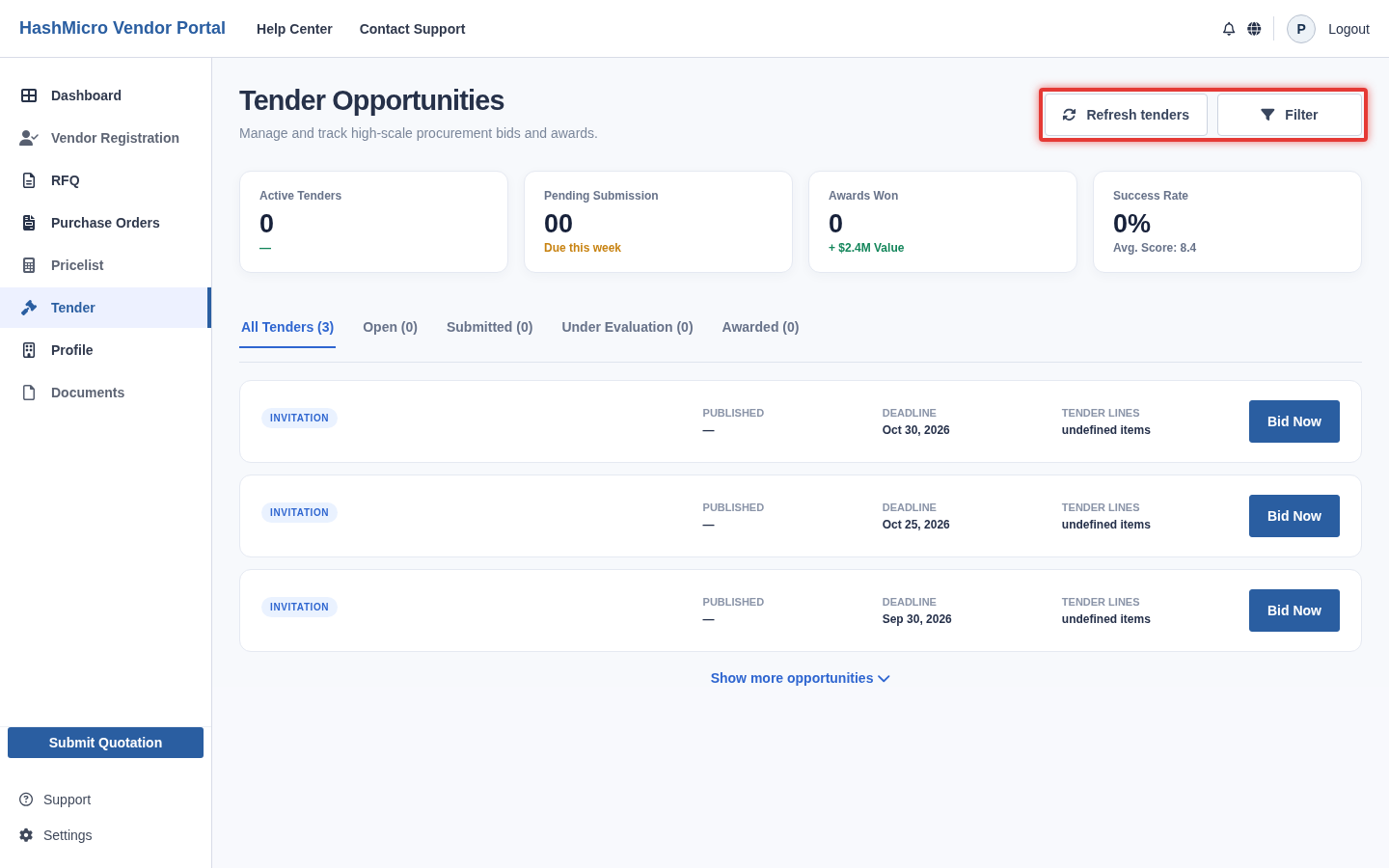Click the Filter funnel icon
1389x868 pixels.
pos(1267,115)
